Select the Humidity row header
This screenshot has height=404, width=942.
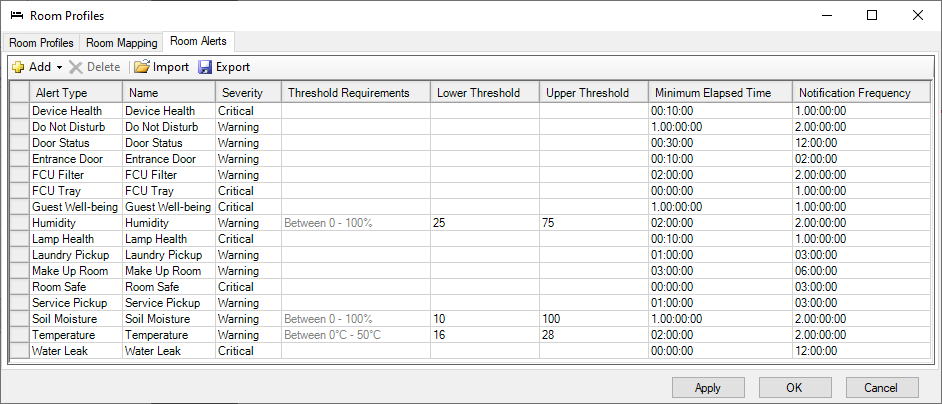click(x=19, y=223)
